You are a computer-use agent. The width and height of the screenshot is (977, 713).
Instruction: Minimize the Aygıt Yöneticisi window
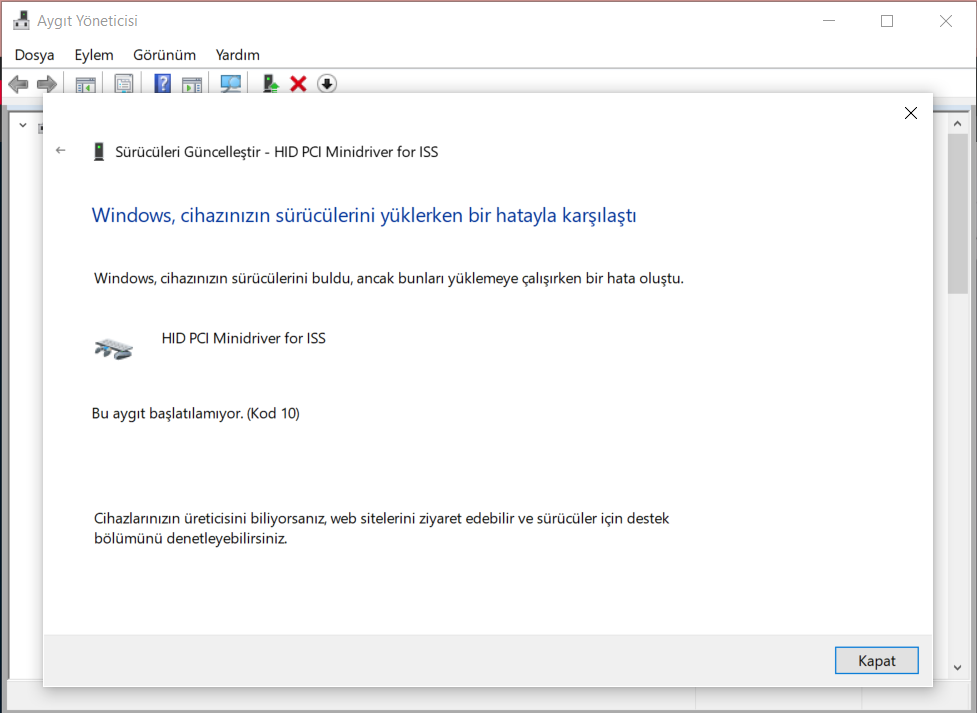(829, 21)
